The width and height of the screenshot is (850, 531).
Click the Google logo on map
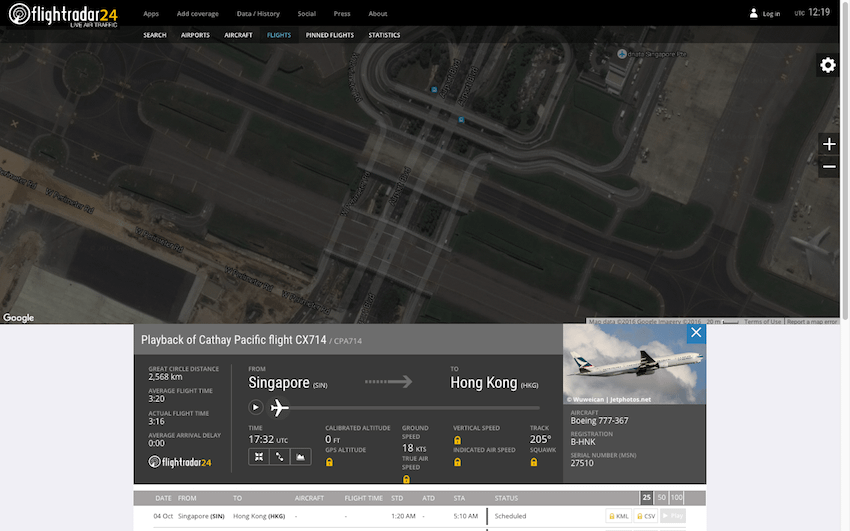(x=18, y=318)
